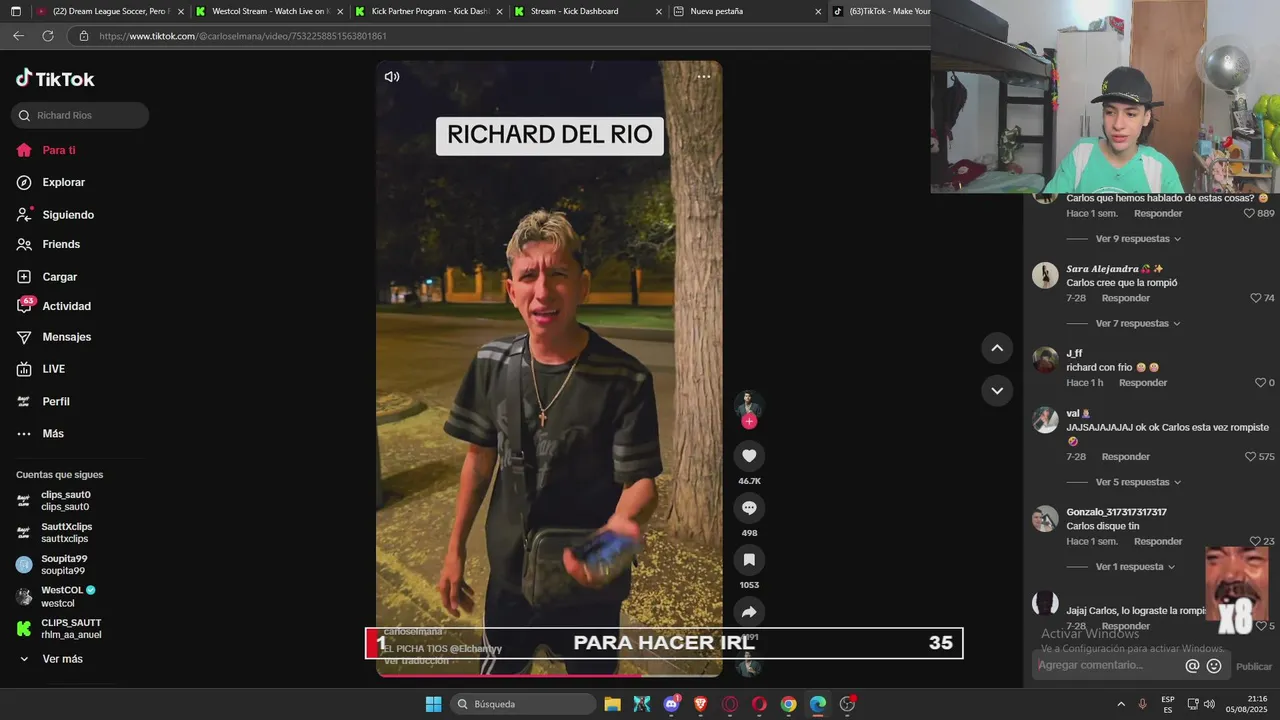Switch to Stream - Kick Dashboard tab
Image resolution: width=1280 pixels, height=720 pixels.
[x=588, y=11]
